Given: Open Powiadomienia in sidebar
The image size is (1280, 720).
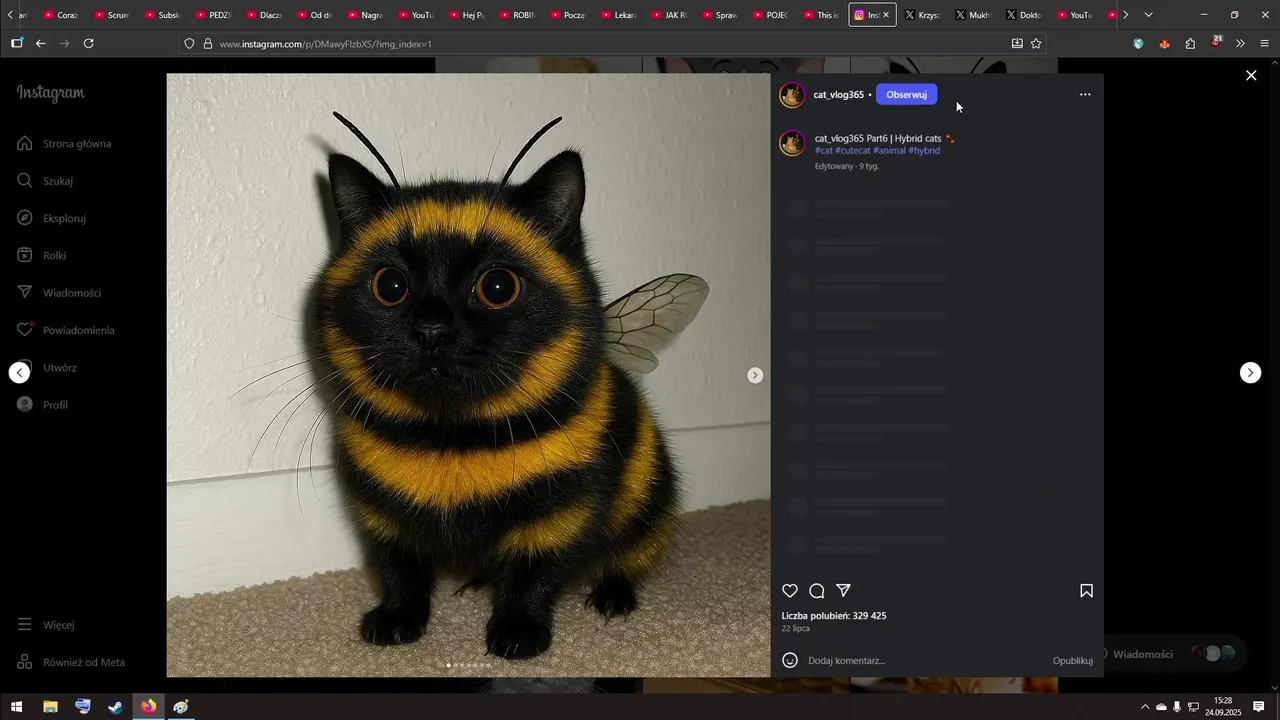Looking at the screenshot, I should coord(66,330).
